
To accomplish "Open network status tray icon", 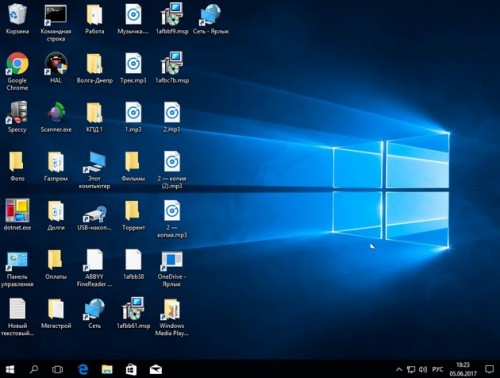I will point(411,369).
